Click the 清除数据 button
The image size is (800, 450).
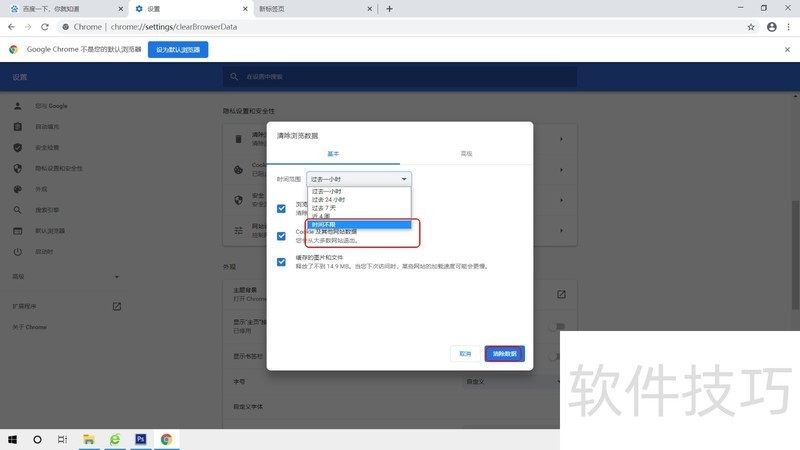tap(504, 354)
